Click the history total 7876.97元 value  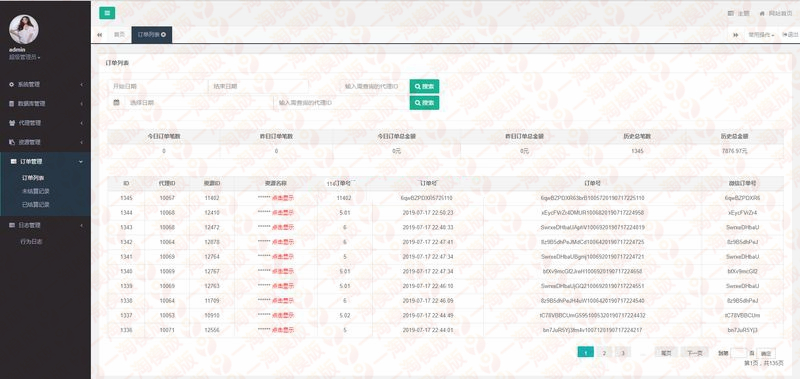(735, 151)
